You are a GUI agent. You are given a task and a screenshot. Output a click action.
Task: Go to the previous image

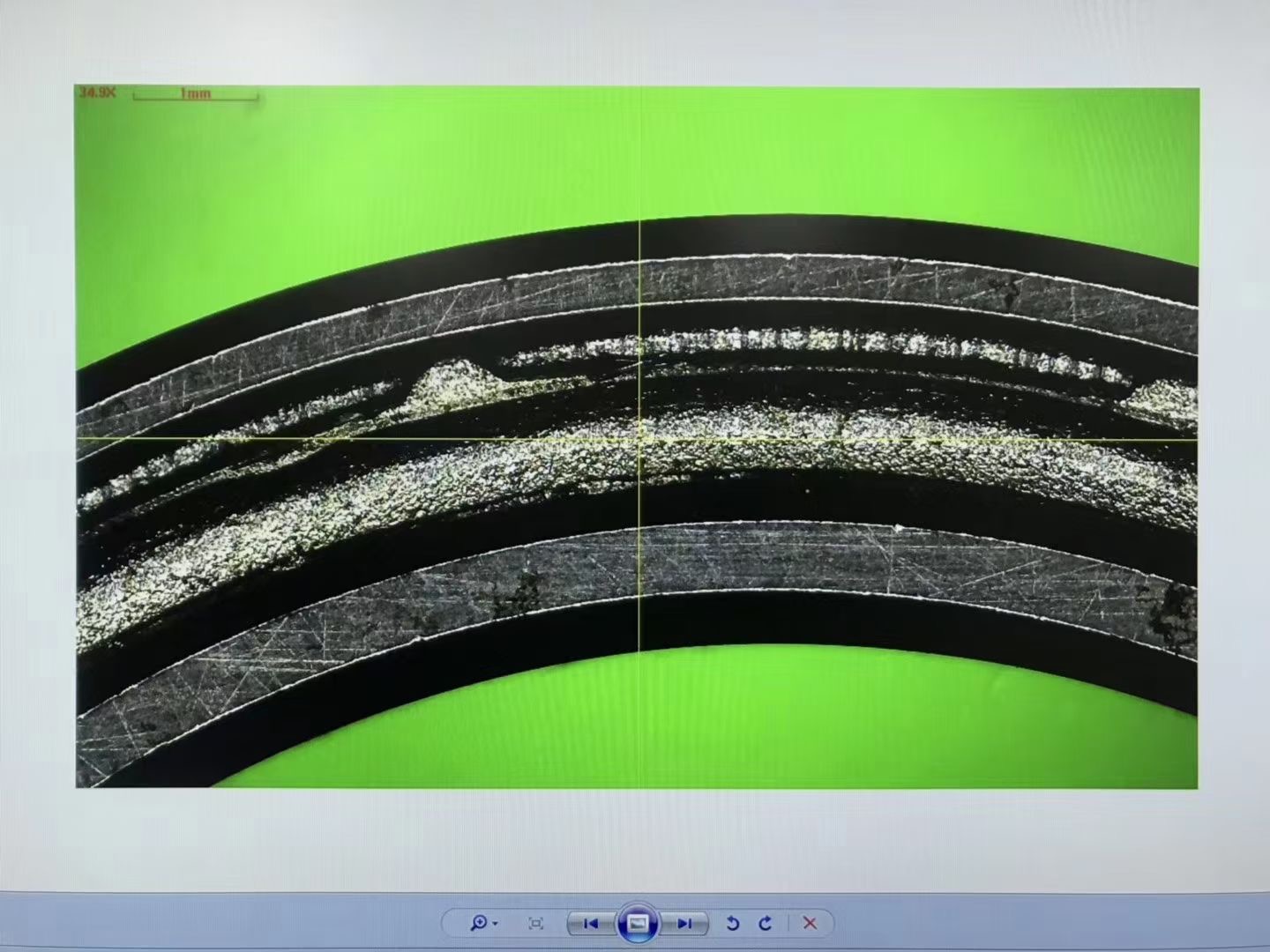591,923
